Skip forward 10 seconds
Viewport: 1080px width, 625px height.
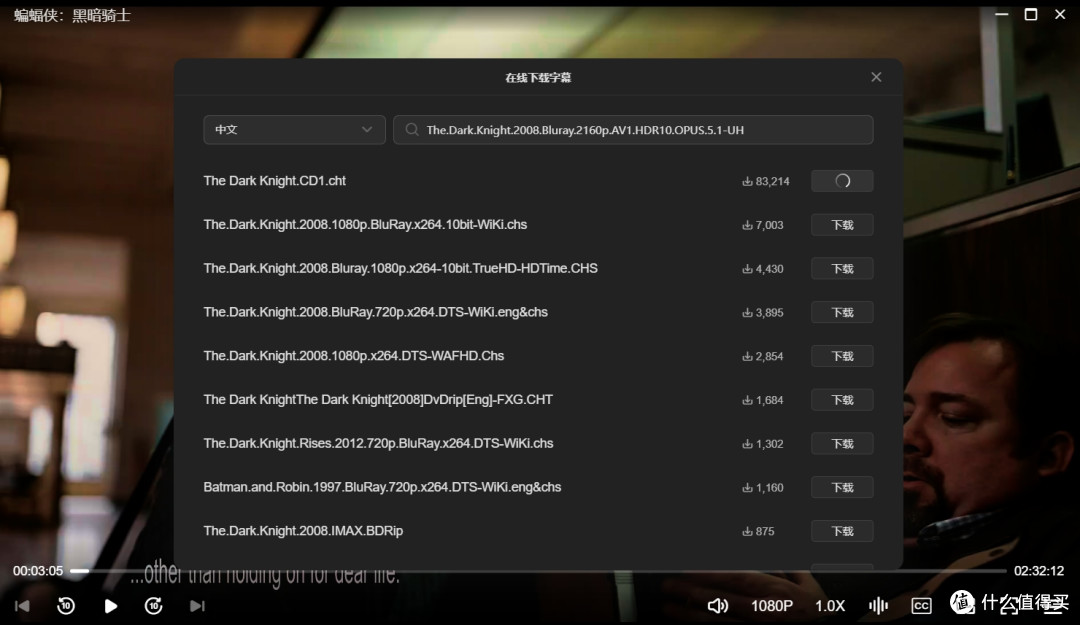tap(154, 606)
